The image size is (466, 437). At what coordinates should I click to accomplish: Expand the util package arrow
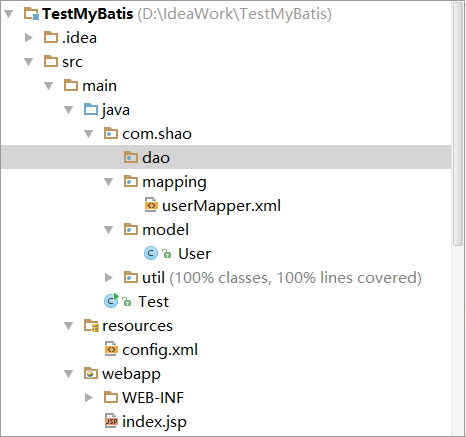pyautogui.click(x=109, y=277)
